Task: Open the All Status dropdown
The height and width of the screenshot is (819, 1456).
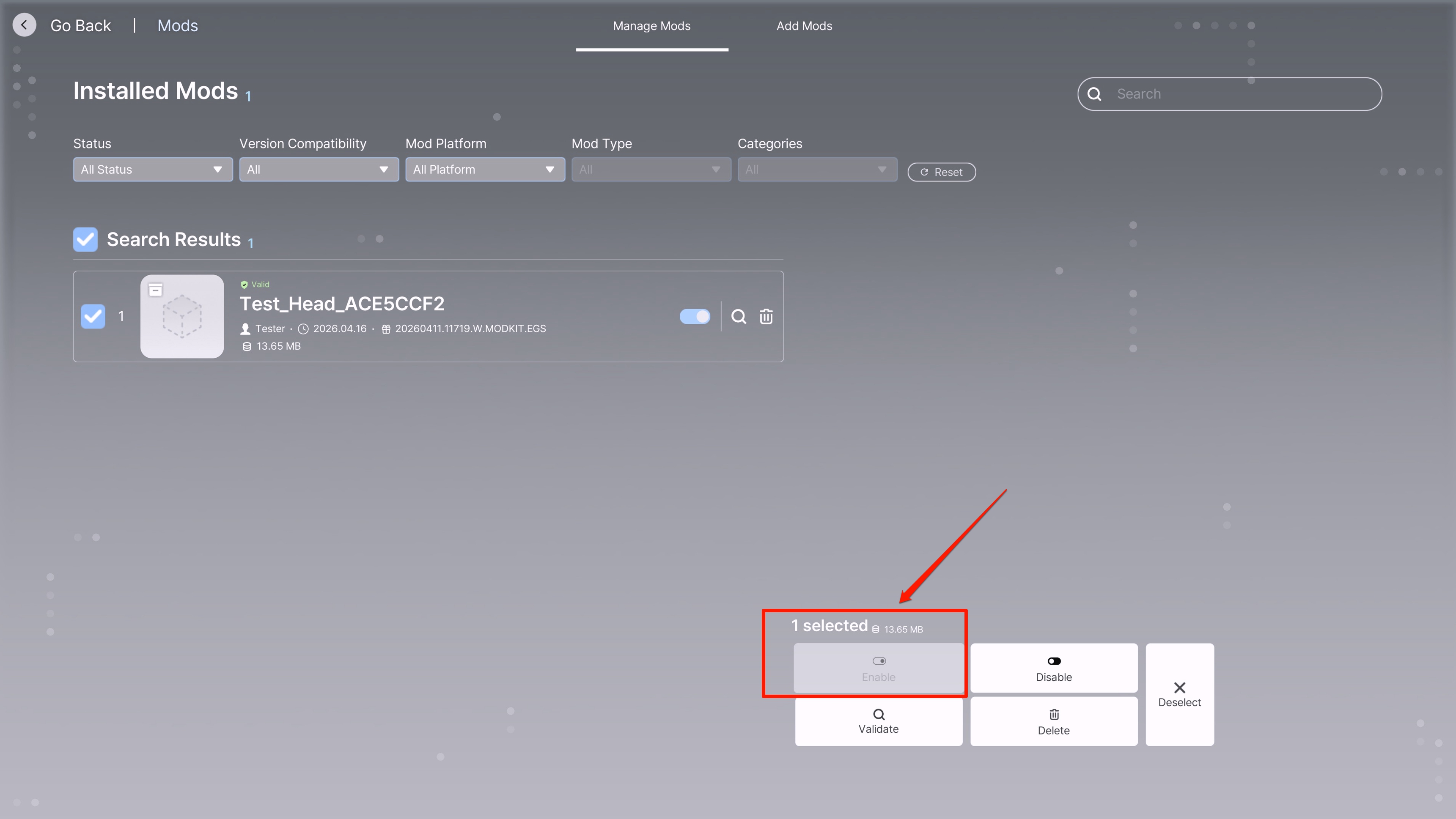Action: (153, 170)
